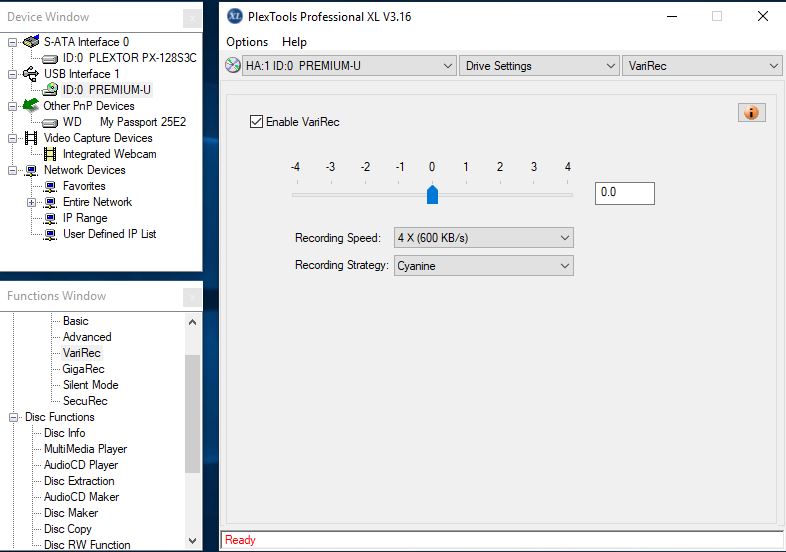Select GigaRec in Functions Window
786x552 pixels.
click(x=84, y=369)
